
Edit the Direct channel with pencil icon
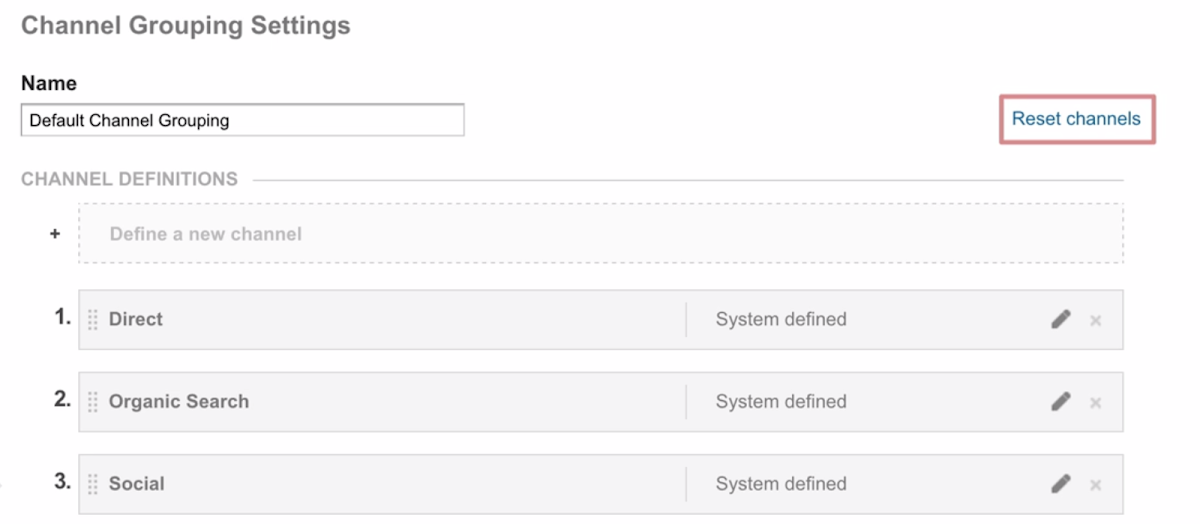click(x=1061, y=320)
